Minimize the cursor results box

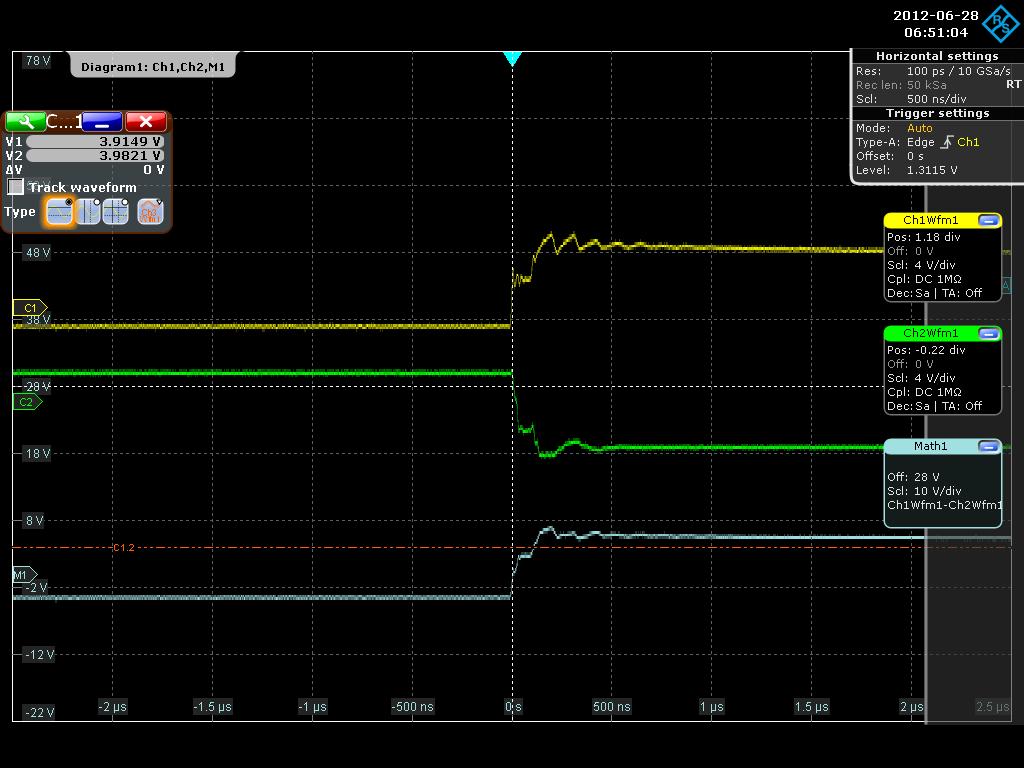pyautogui.click(x=102, y=121)
